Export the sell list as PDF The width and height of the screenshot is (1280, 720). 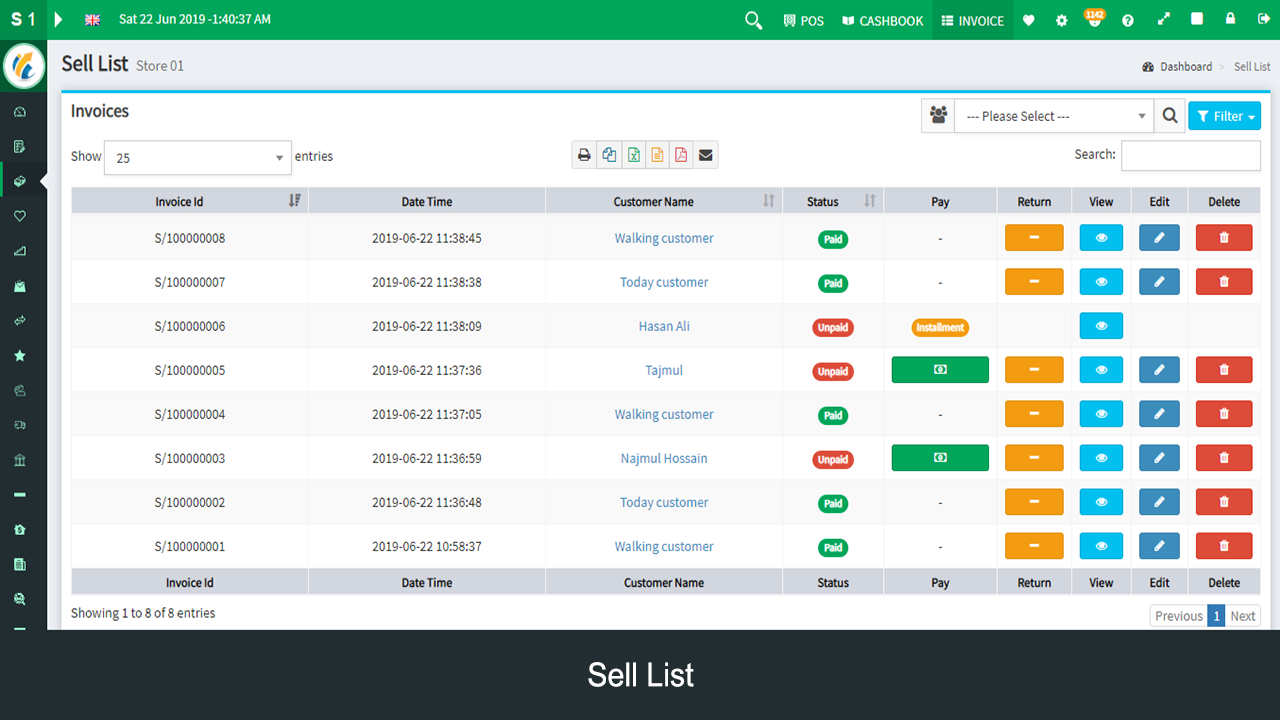[x=681, y=155]
